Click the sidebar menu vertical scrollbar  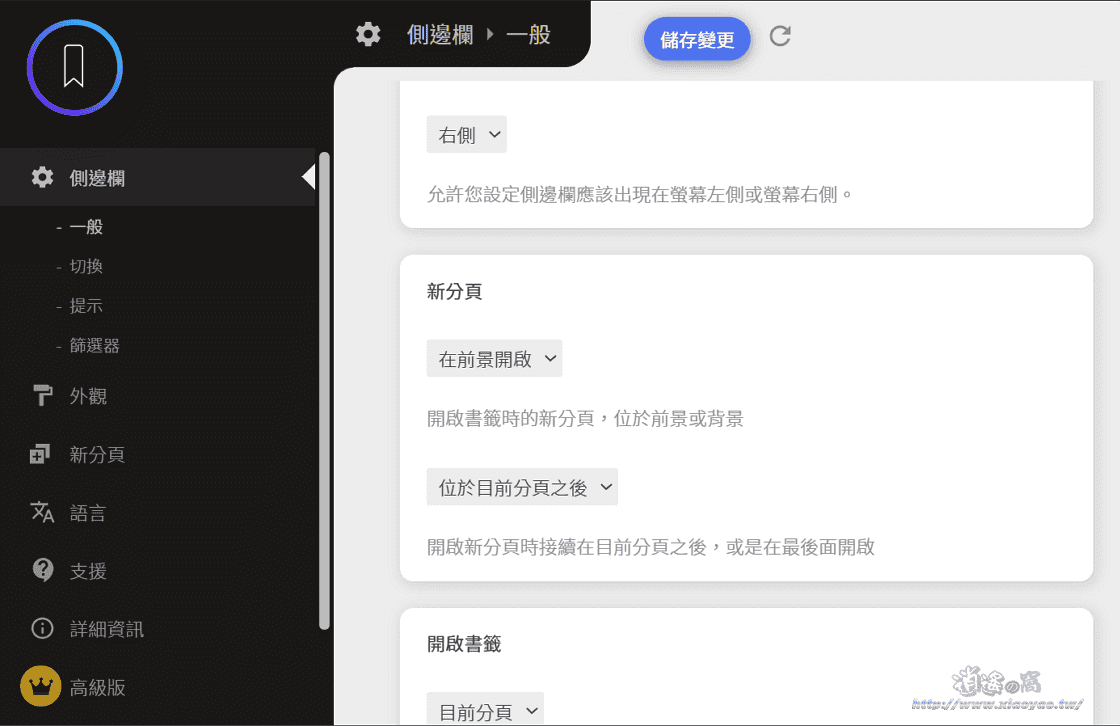tap(324, 391)
